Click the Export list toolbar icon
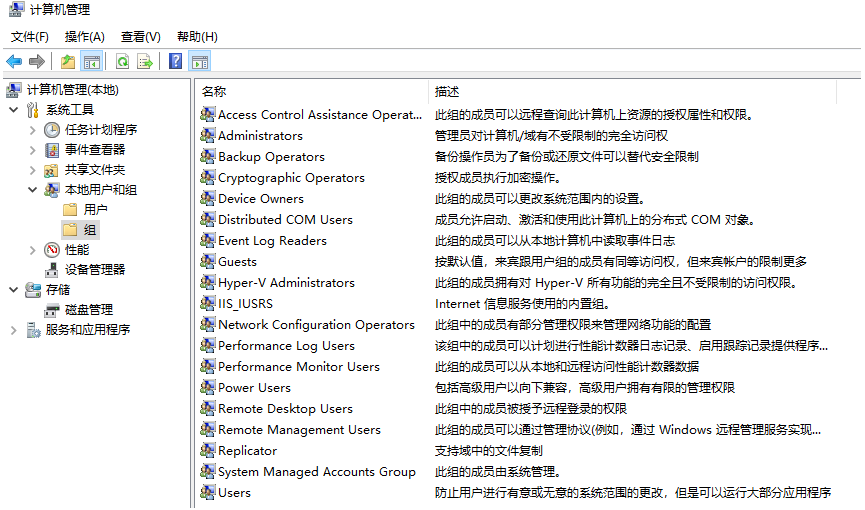The image size is (865, 510). [145, 61]
